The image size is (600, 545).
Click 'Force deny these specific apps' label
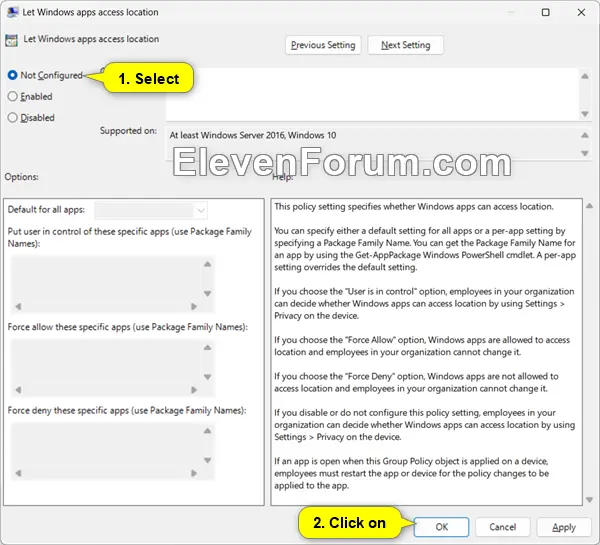point(127,410)
